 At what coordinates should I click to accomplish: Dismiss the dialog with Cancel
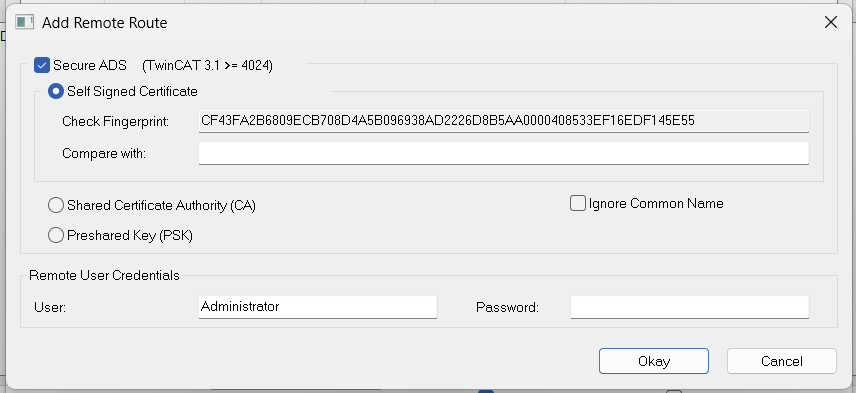click(x=782, y=361)
